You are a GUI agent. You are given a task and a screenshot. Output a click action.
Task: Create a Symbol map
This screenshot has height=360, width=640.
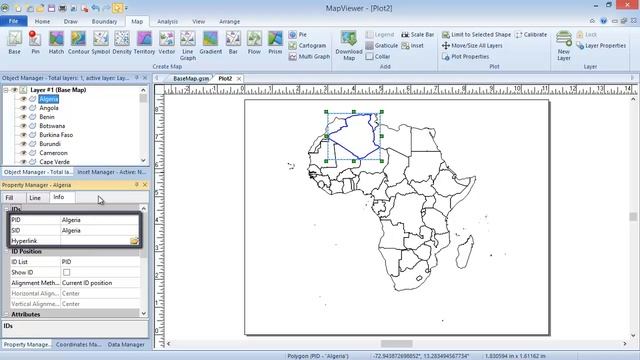(x=100, y=42)
